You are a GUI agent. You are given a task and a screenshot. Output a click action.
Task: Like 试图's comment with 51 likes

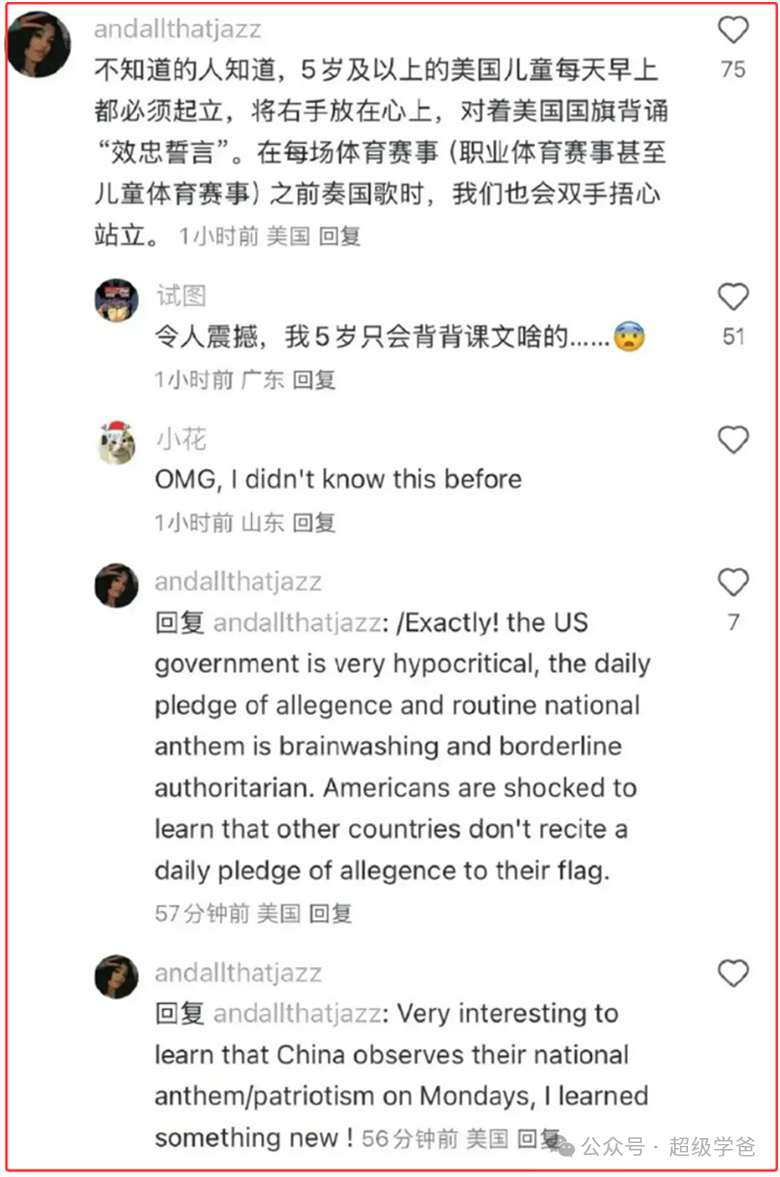(733, 297)
